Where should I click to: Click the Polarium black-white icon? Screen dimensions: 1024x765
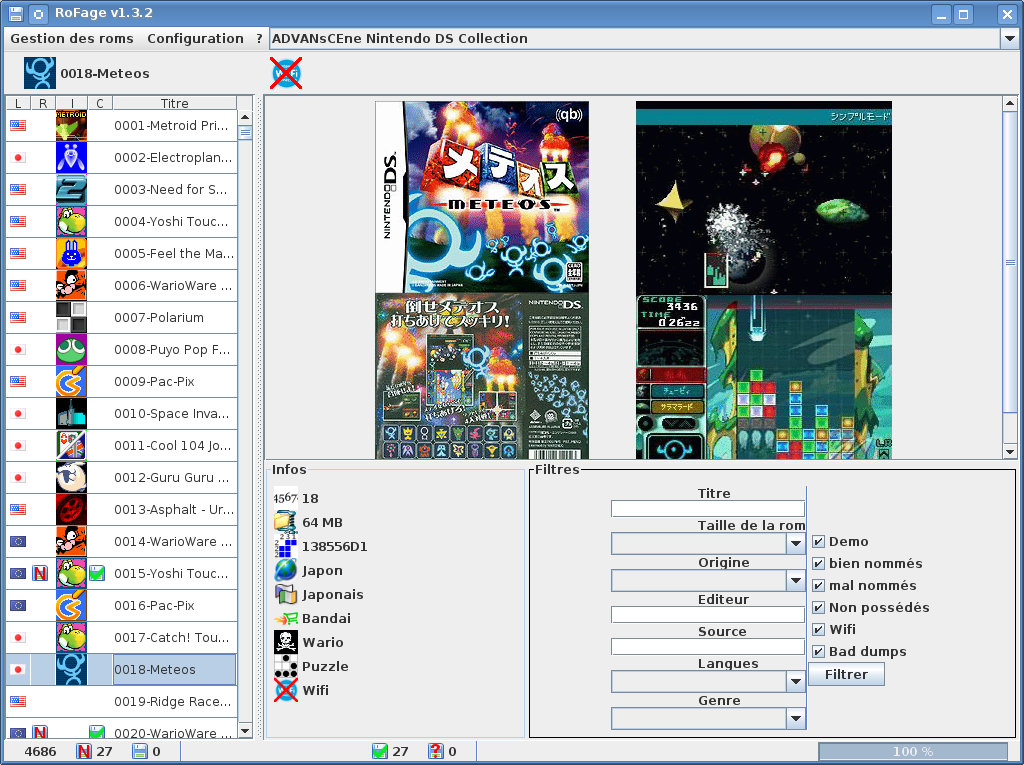point(71,317)
